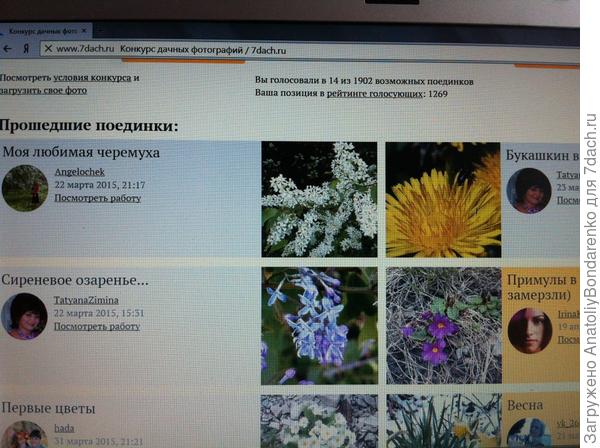Click the stop-loading X icon in address bar

coord(46,48)
